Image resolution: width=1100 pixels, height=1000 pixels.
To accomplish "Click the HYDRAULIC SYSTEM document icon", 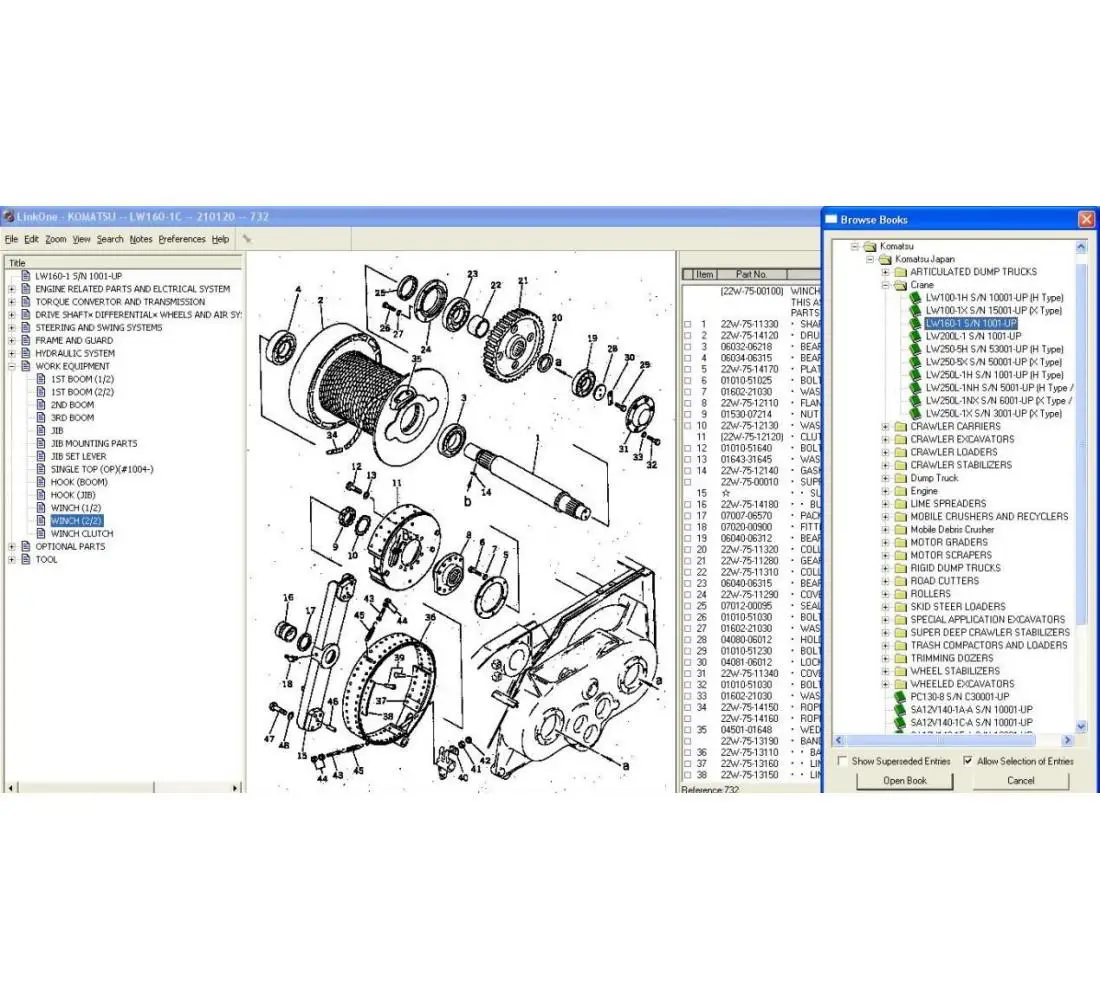I will (26, 353).
